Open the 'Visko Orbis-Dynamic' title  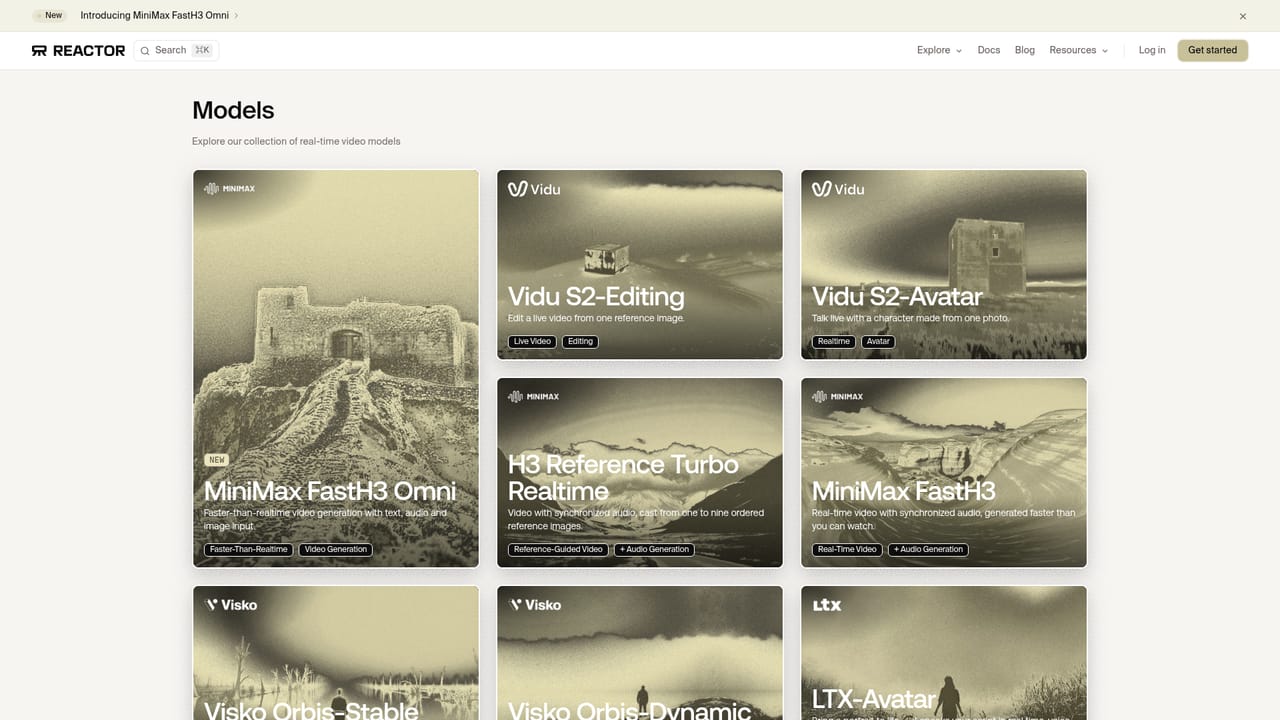coord(629,711)
